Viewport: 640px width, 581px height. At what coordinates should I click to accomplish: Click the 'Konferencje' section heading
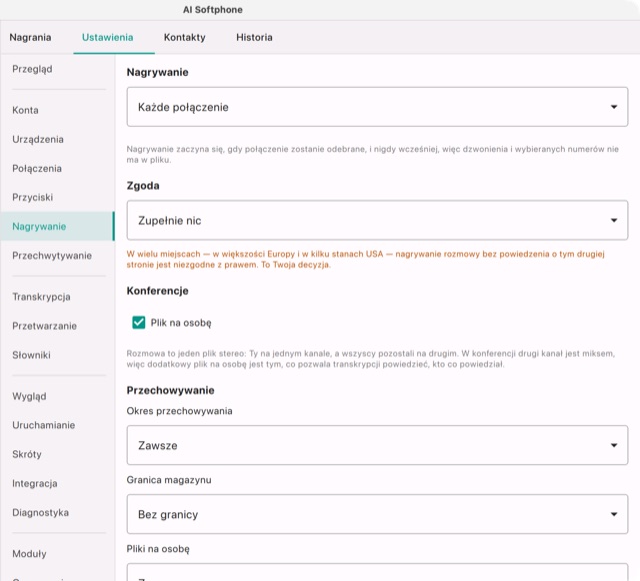point(158,291)
